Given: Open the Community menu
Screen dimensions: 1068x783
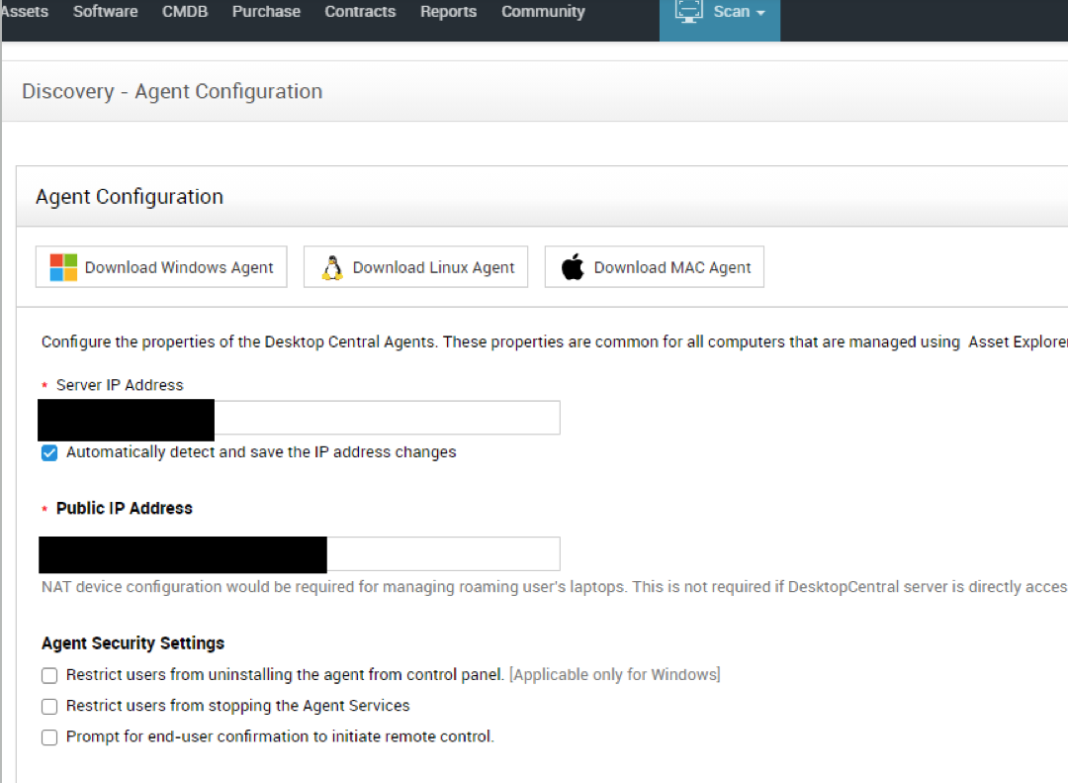Looking at the screenshot, I should coord(543,12).
